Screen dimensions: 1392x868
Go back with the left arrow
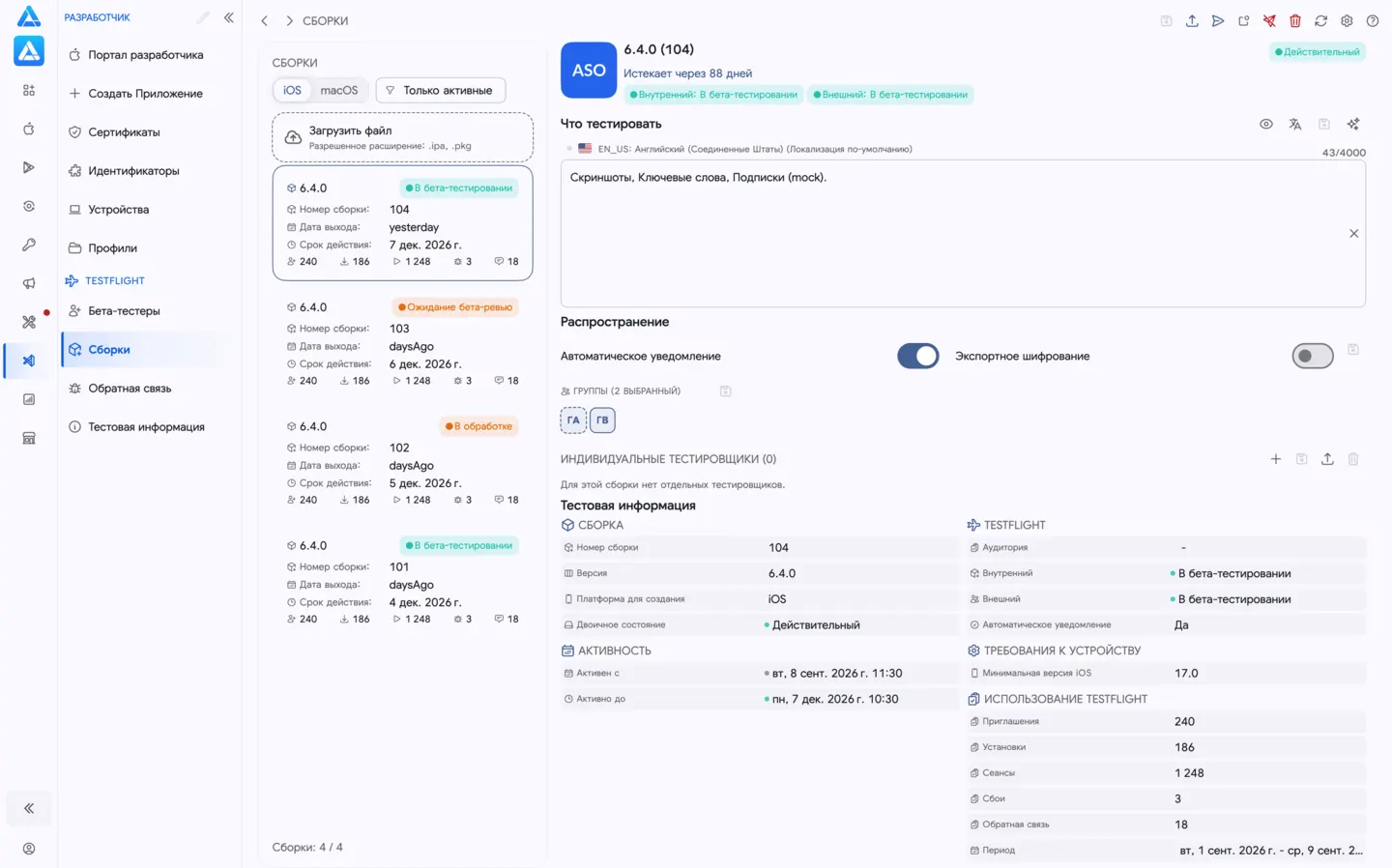[x=264, y=20]
